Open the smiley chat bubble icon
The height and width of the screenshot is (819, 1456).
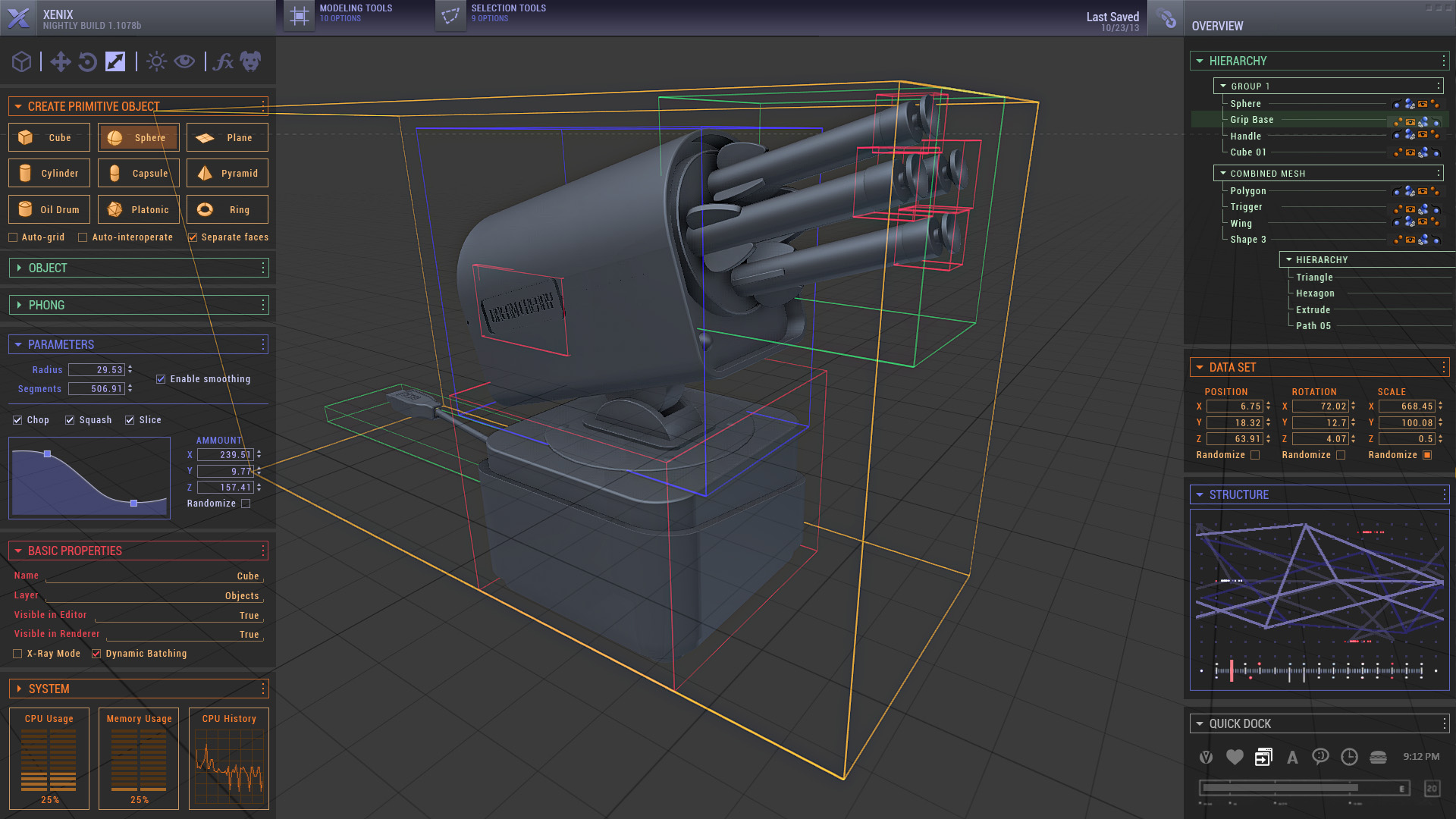[1320, 757]
